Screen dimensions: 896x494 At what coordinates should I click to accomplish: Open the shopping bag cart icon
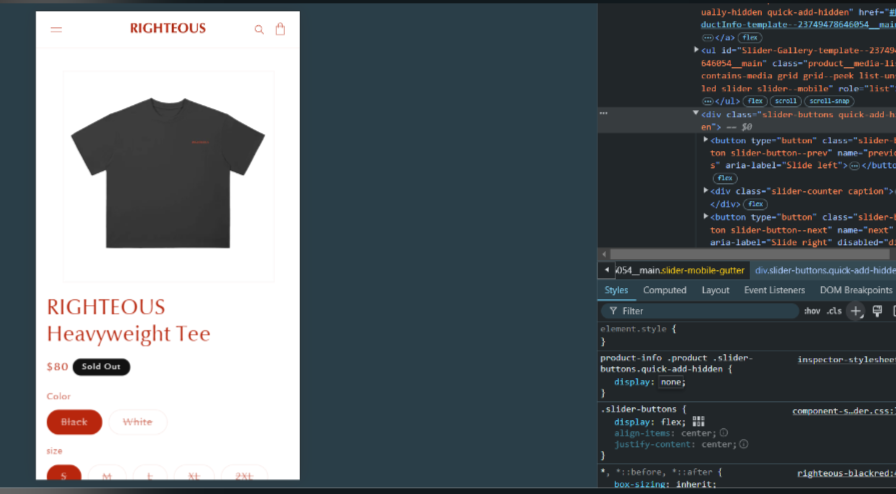point(280,29)
